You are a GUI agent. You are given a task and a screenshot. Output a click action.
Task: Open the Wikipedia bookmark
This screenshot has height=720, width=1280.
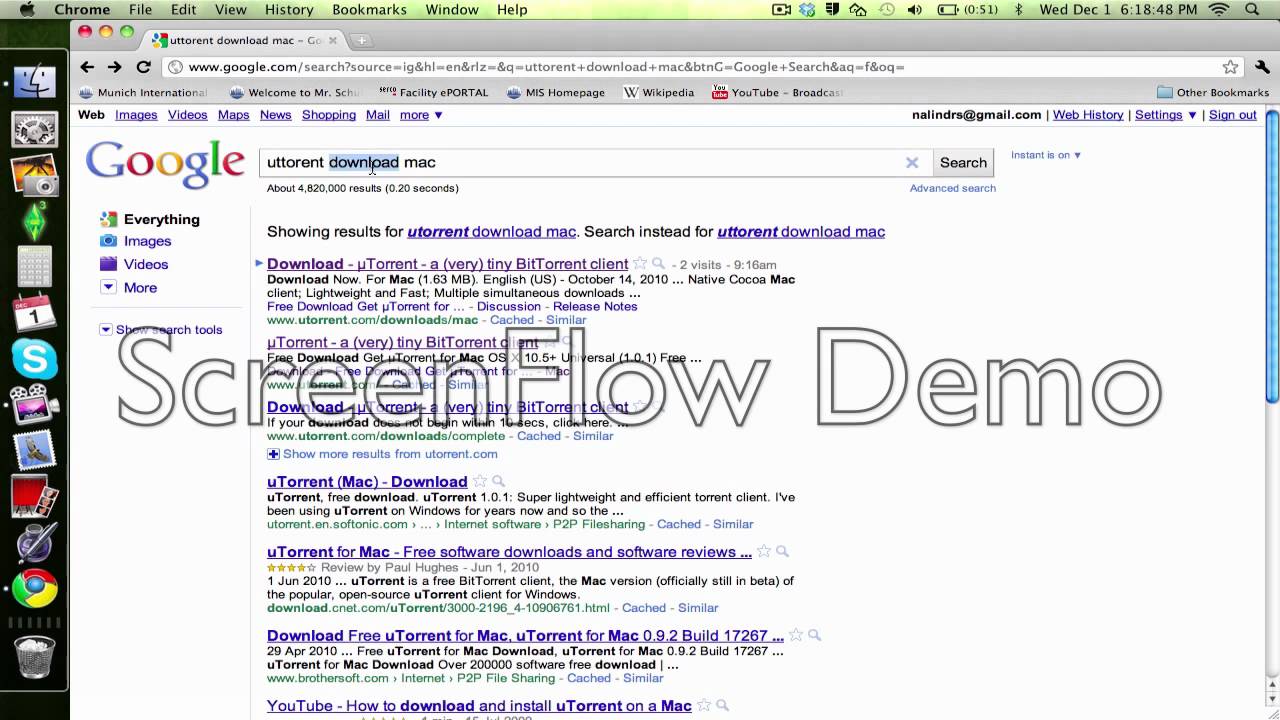pyautogui.click(x=659, y=93)
